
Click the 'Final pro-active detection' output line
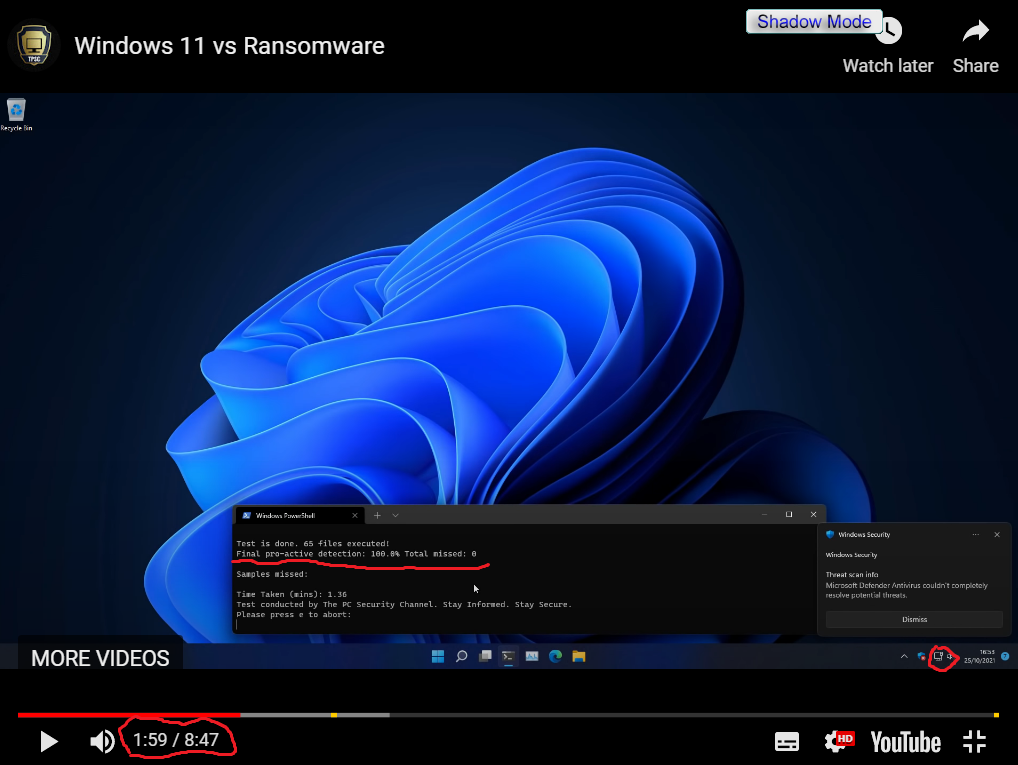coord(356,554)
